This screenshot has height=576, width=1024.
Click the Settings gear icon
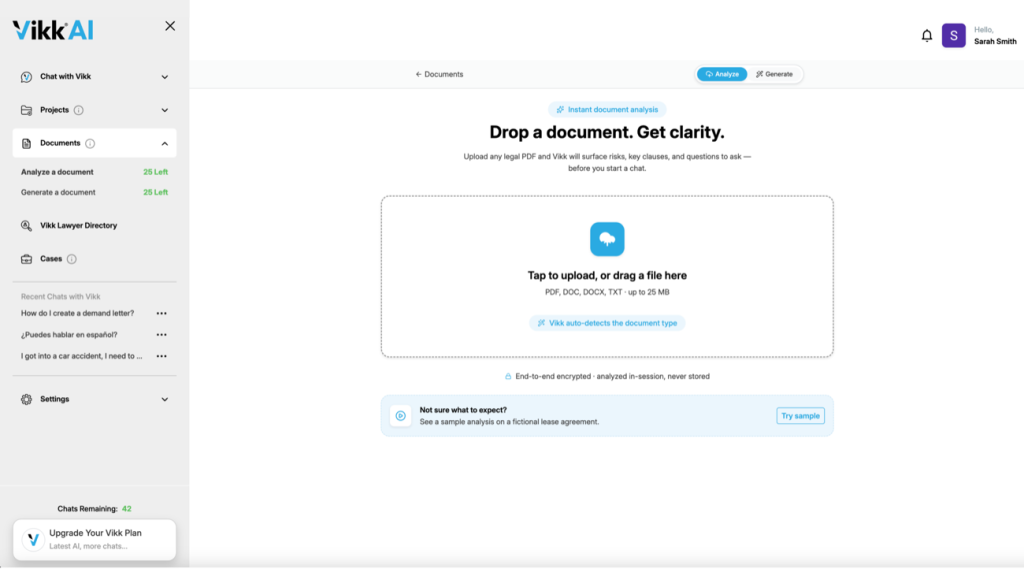(x=26, y=400)
